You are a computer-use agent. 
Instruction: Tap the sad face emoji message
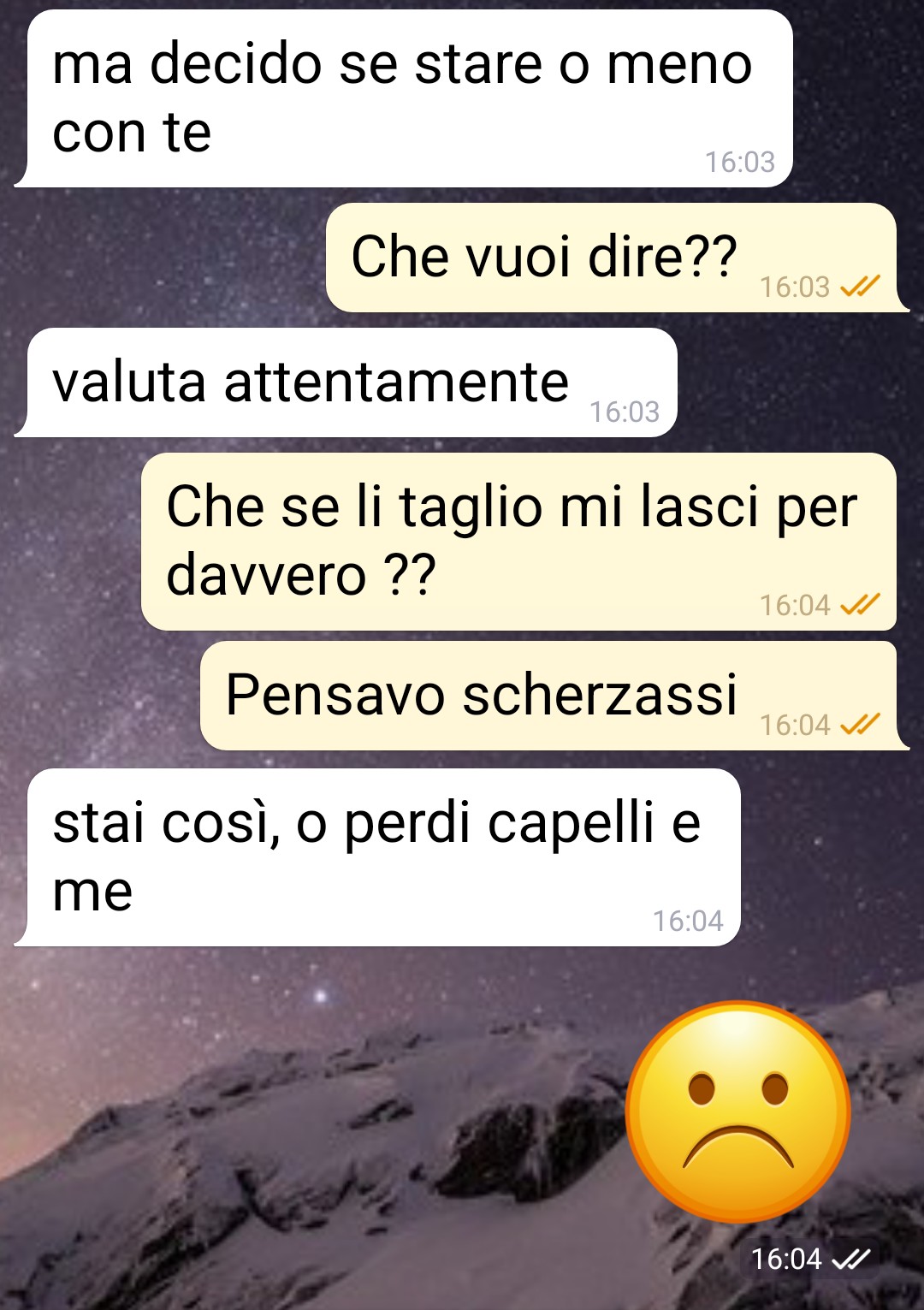(x=738, y=1111)
